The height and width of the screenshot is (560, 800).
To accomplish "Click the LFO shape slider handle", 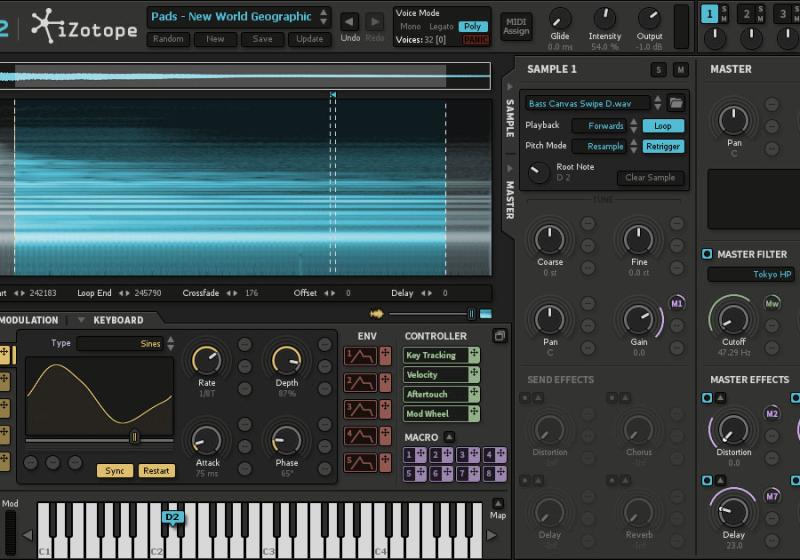I will (135, 437).
